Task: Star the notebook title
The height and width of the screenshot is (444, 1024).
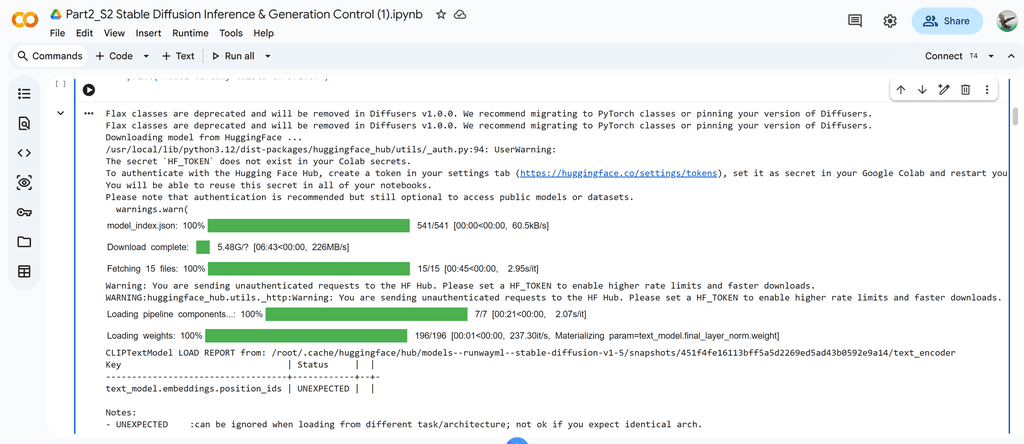Action: click(x=441, y=15)
